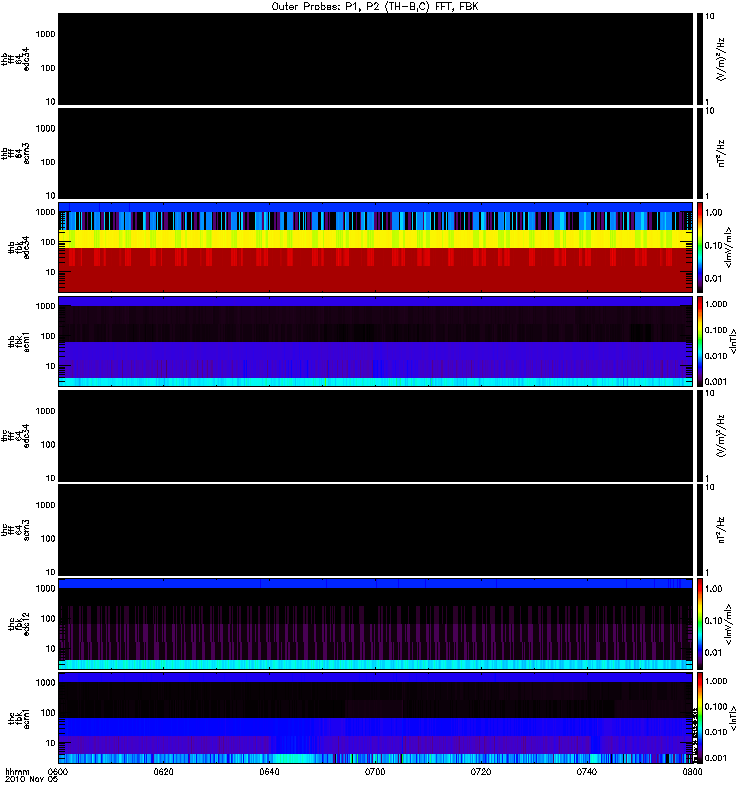The height and width of the screenshot is (800, 750).
Task: Click the <|mV/m|> unit label of the thb edc34 panel
Action: 728,247
